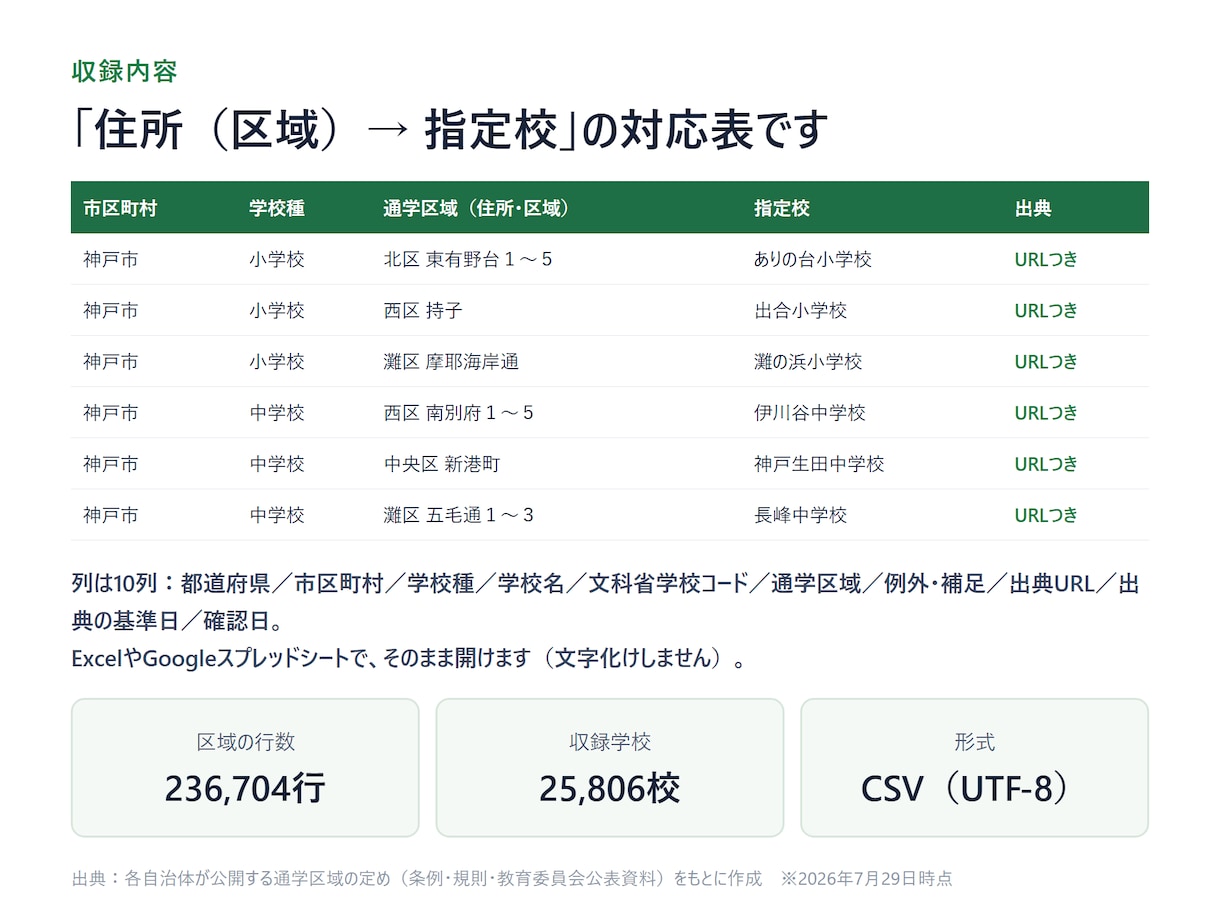The image size is (1220, 915).
Task: Open URLつき link for 伊川谷中学校
Action: [1046, 412]
